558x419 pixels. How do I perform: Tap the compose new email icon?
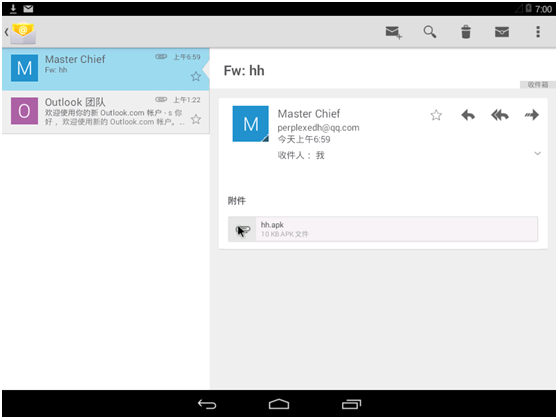[394, 32]
